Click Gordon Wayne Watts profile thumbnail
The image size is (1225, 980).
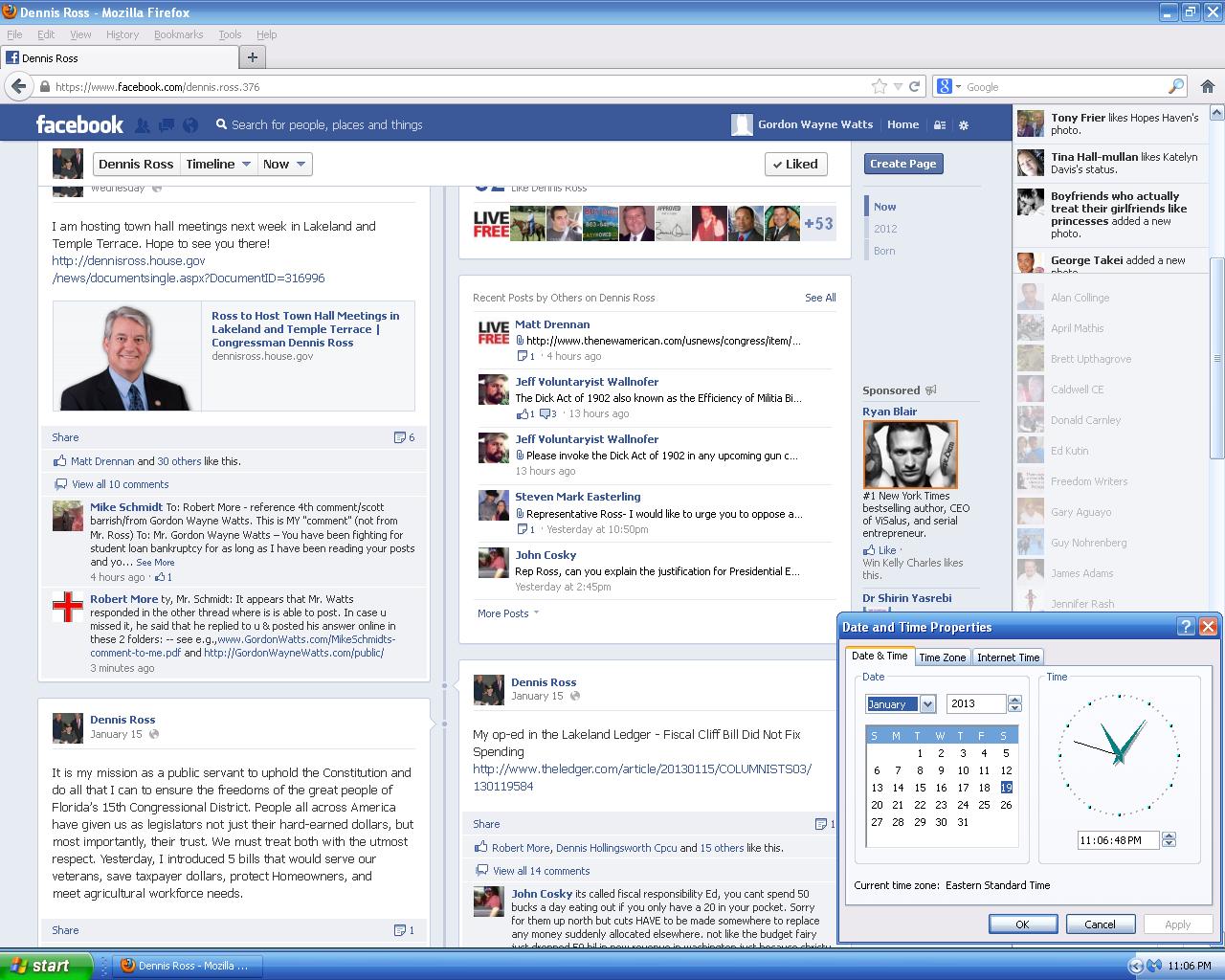(742, 124)
